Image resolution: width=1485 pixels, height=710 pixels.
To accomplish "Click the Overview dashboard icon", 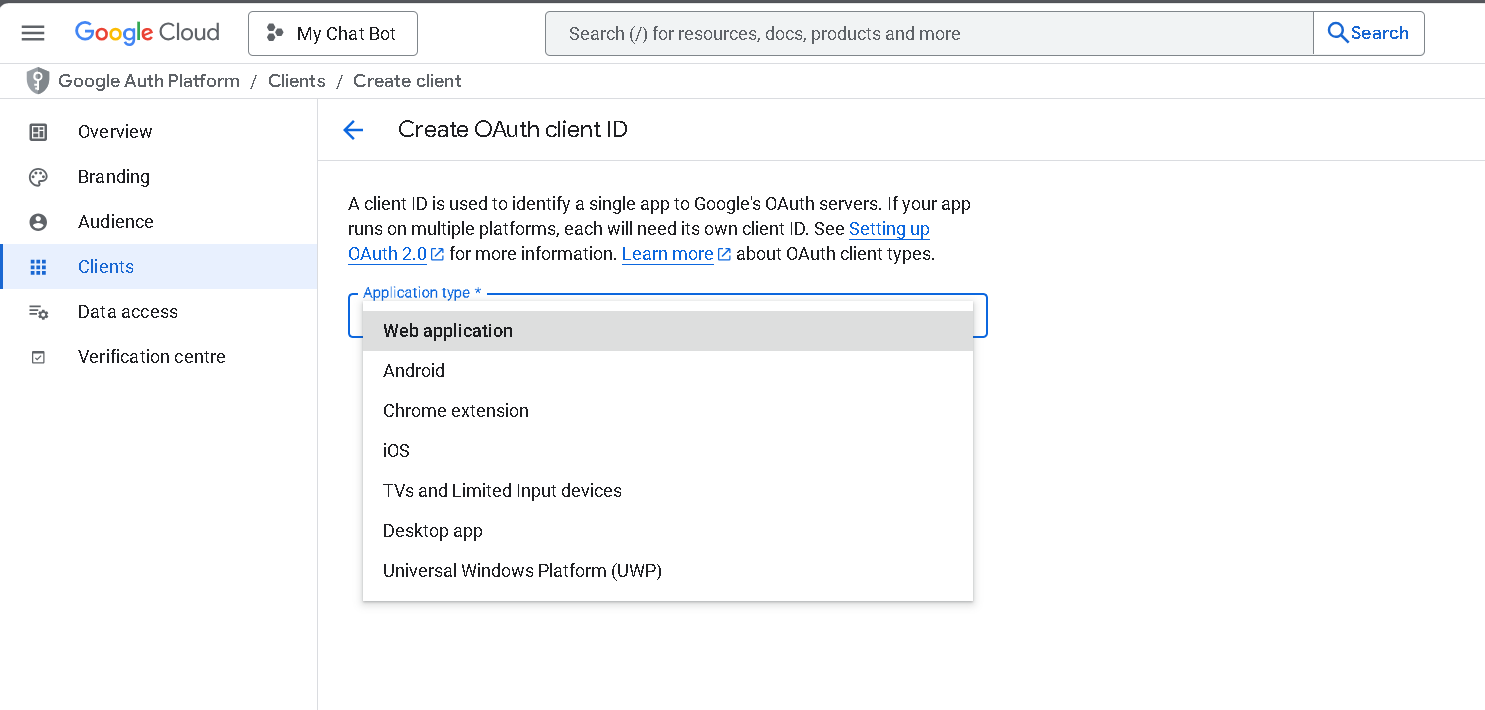I will click(38, 132).
